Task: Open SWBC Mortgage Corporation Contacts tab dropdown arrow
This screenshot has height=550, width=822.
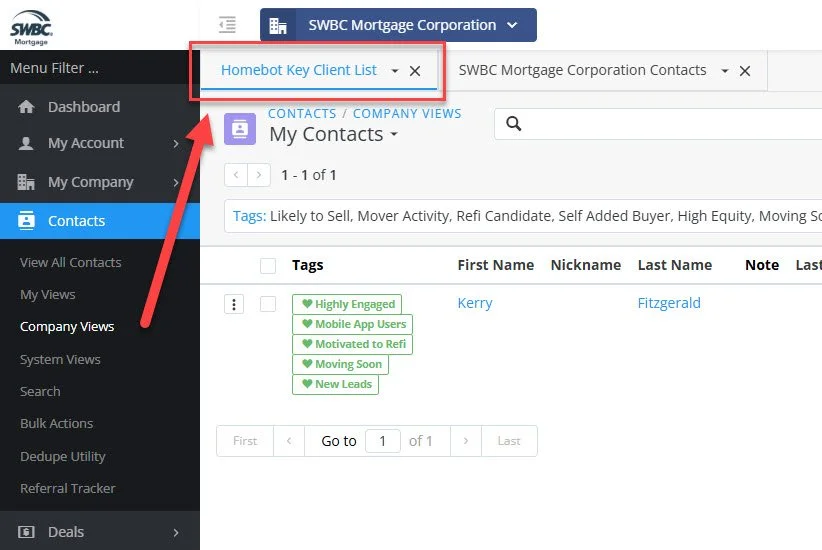Action: point(724,71)
